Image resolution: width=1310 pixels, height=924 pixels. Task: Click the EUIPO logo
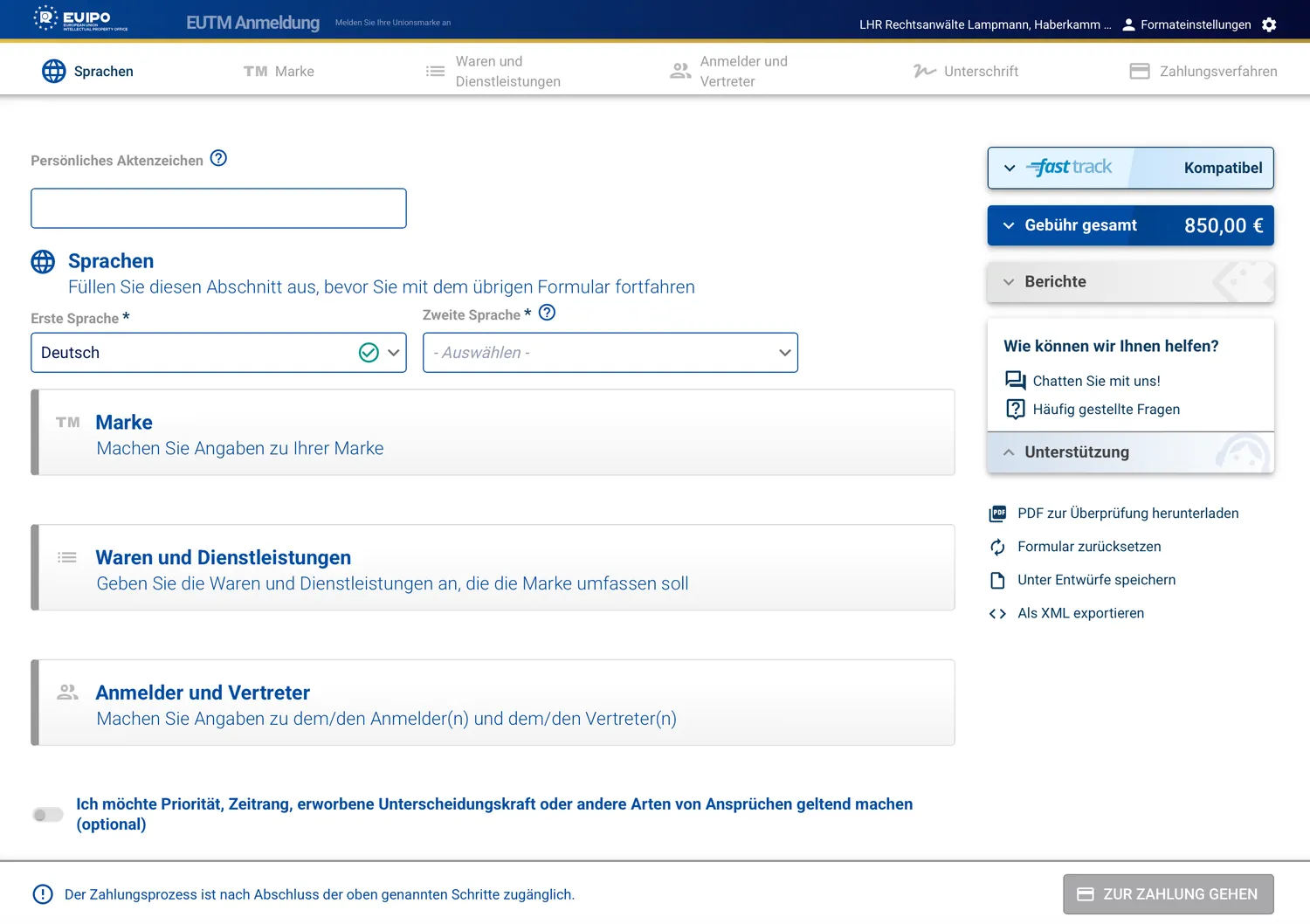coord(80,18)
